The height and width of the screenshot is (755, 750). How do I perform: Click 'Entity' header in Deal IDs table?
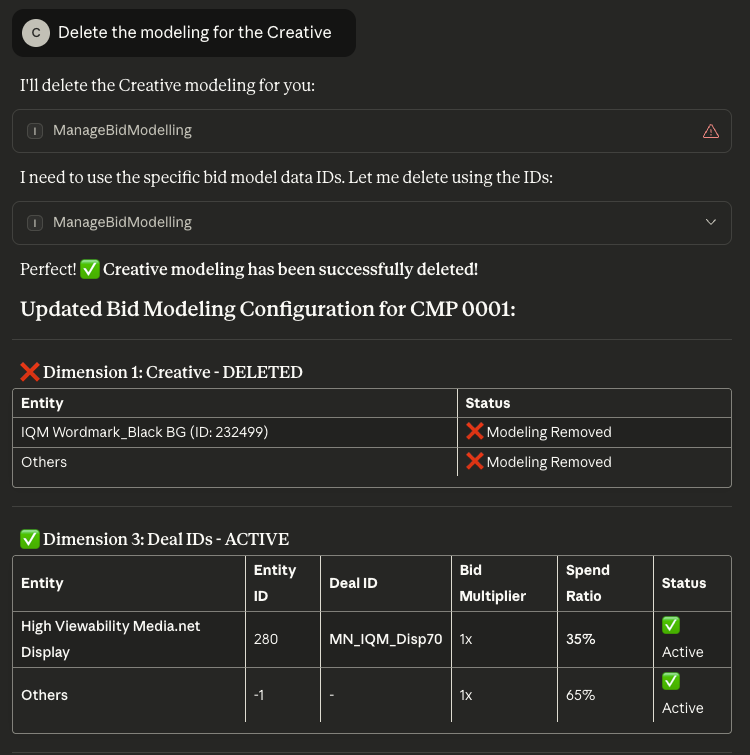(x=42, y=583)
